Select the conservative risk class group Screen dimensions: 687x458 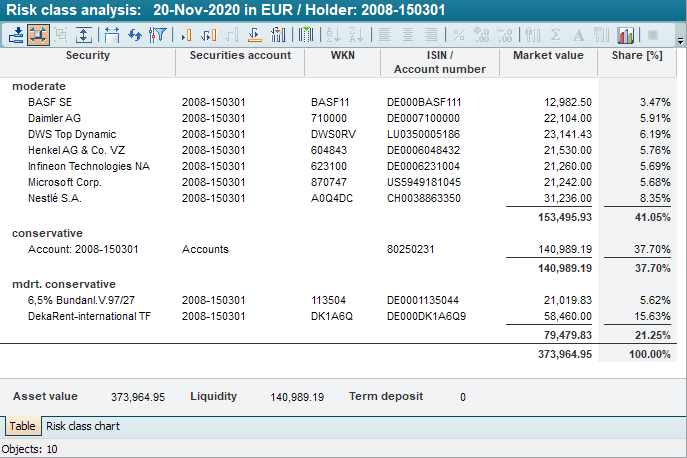click(x=47, y=233)
